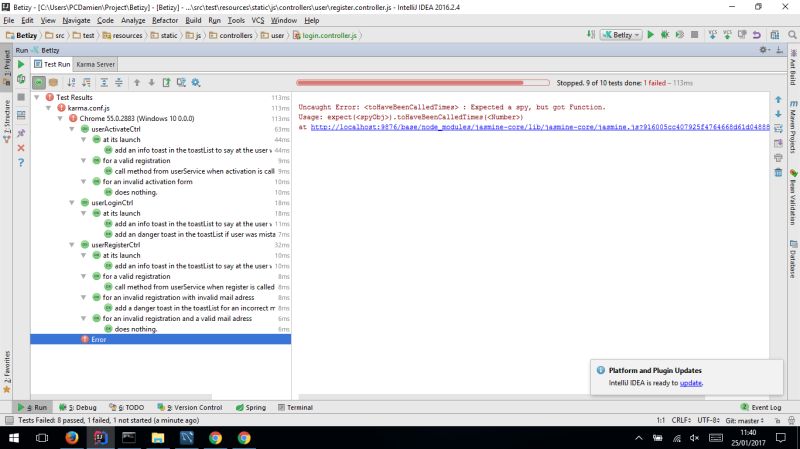
Task: Open the Analyze menu
Action: [133, 20]
